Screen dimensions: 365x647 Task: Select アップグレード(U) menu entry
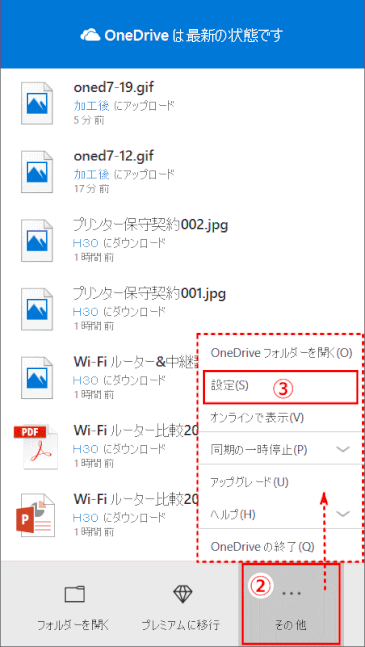pos(249,482)
